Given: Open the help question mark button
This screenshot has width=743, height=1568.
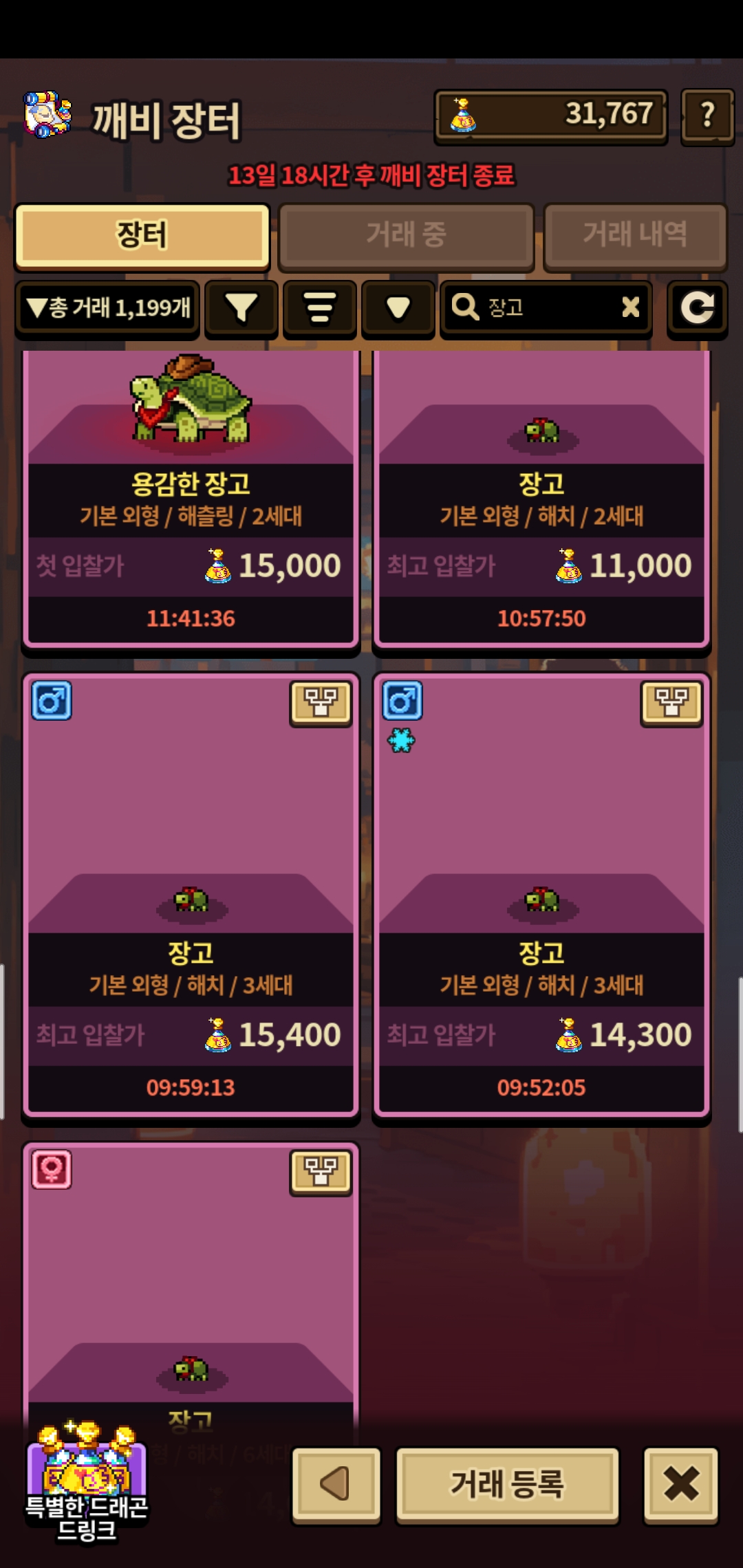Looking at the screenshot, I should [707, 116].
